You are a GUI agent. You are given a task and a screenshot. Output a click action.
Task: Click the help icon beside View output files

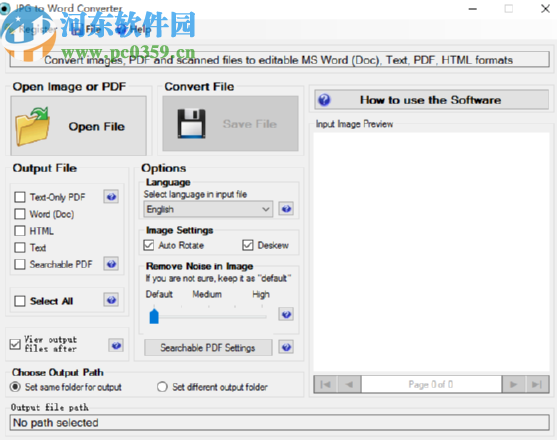coord(116,345)
